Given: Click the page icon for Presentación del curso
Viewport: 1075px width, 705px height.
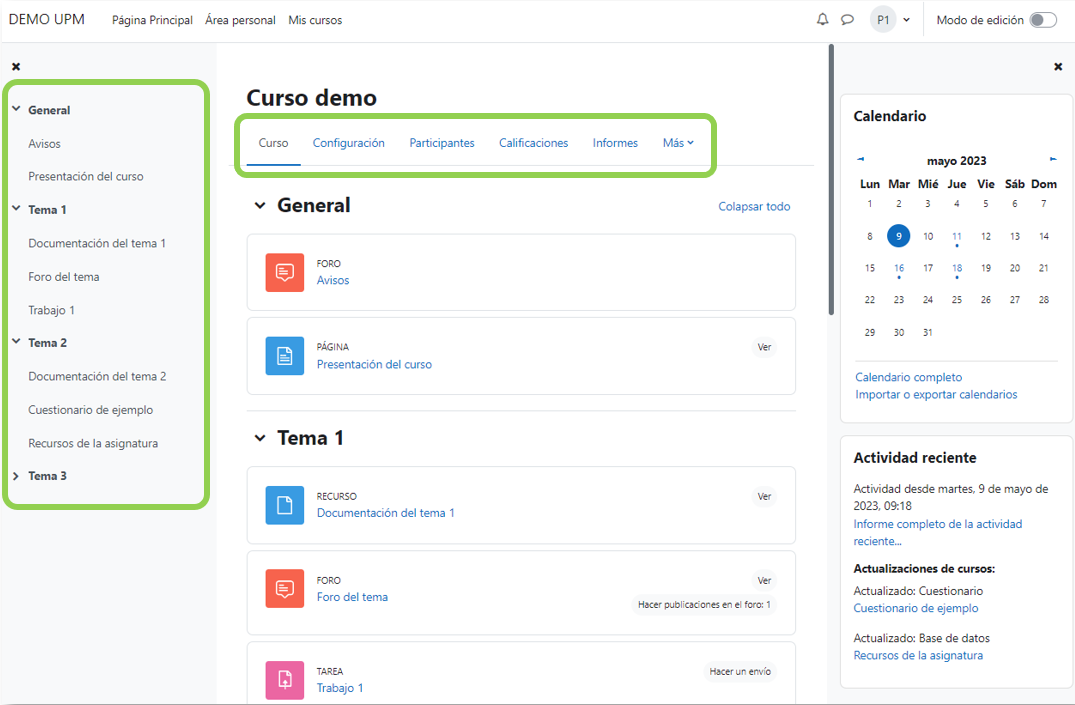Looking at the screenshot, I should (285, 356).
